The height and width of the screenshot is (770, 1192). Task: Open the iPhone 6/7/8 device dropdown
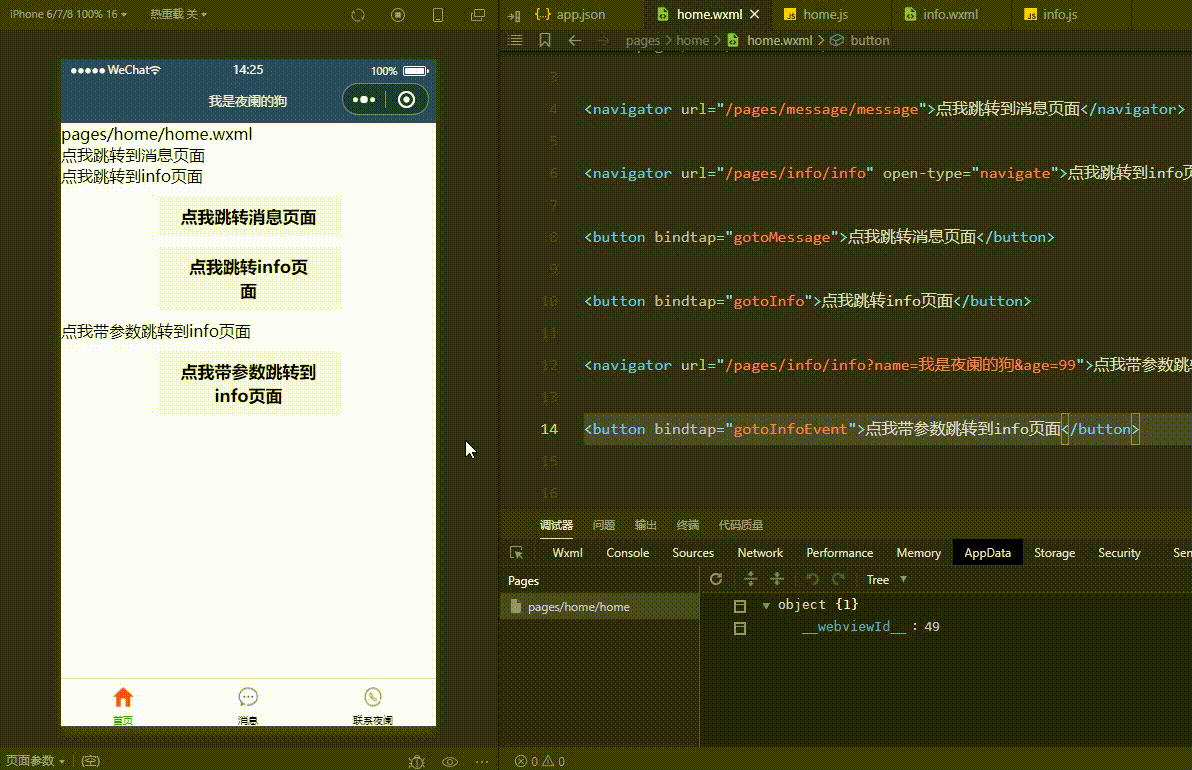click(68, 14)
